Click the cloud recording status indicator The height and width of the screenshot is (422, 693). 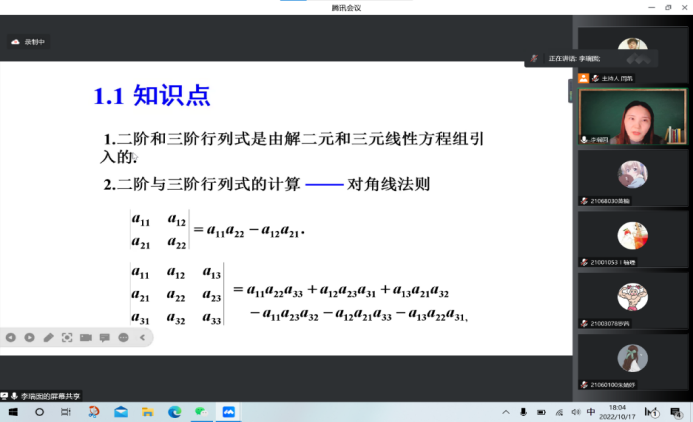click(28, 42)
